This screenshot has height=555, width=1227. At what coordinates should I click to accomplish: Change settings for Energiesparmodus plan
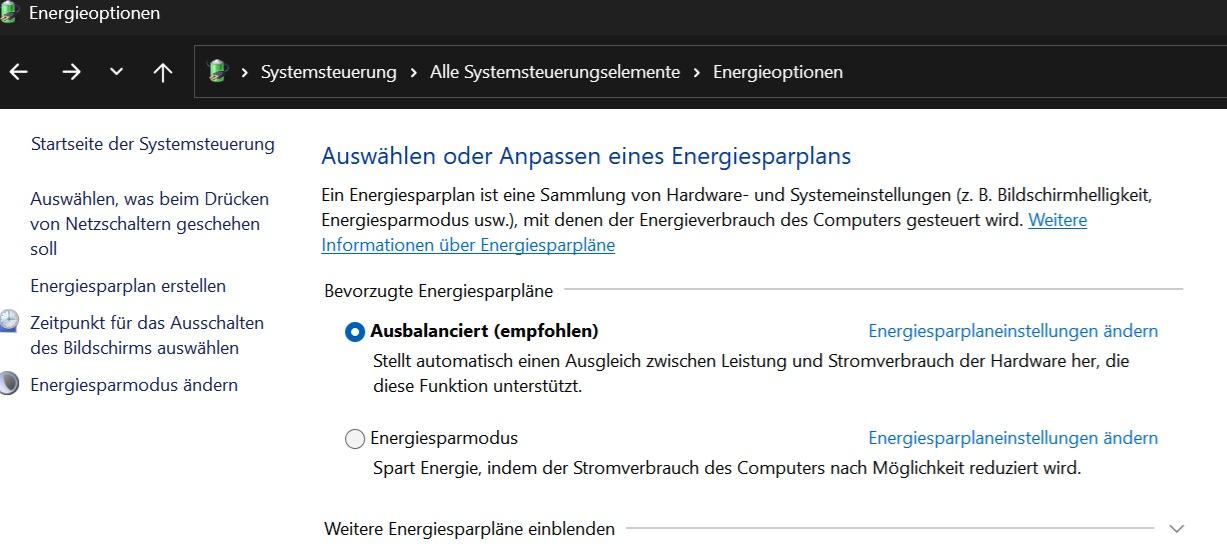[x=1012, y=438]
